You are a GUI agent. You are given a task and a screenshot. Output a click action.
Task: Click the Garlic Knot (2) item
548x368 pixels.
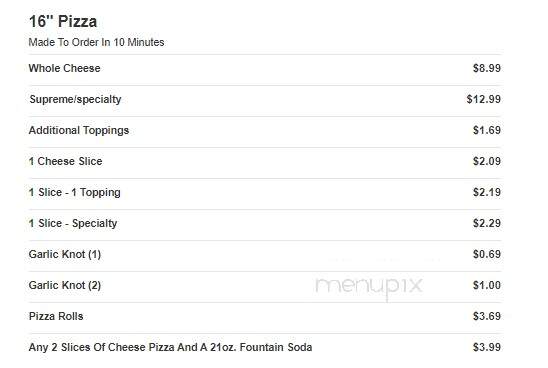(x=65, y=285)
